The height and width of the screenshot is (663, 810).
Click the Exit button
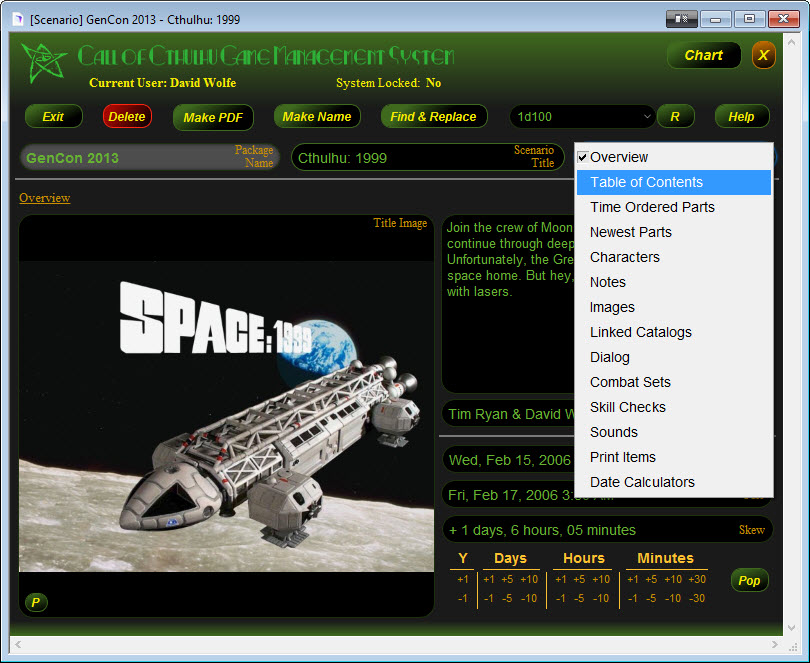tap(53, 116)
